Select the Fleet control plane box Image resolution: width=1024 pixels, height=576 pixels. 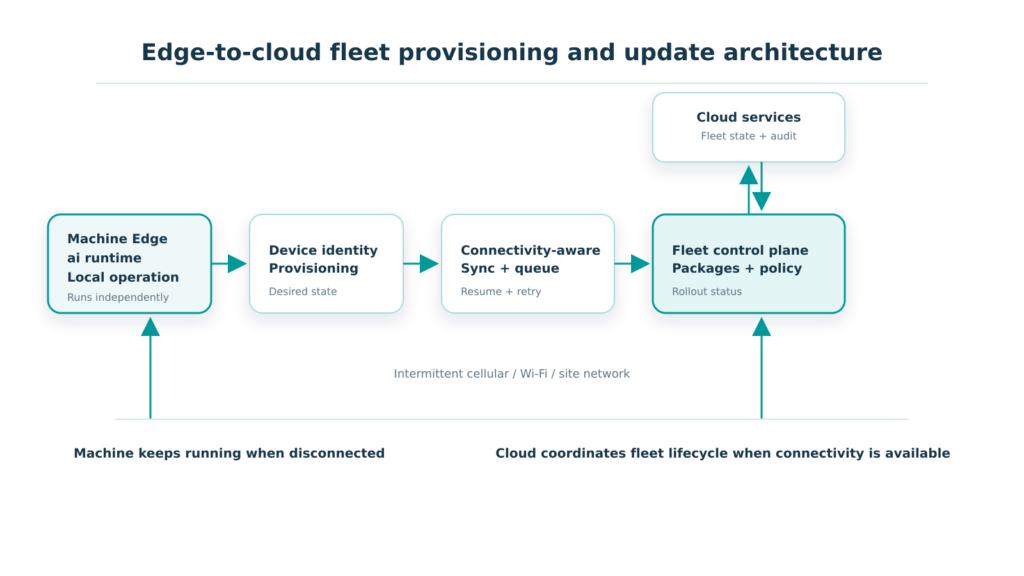pos(748,264)
